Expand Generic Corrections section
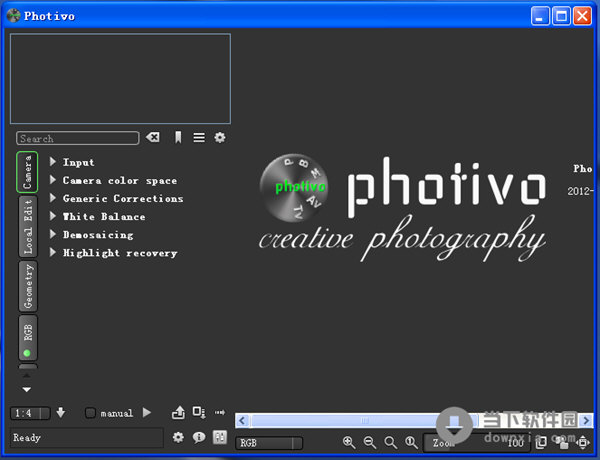The height and width of the screenshot is (460, 600). pyautogui.click(x=53, y=198)
